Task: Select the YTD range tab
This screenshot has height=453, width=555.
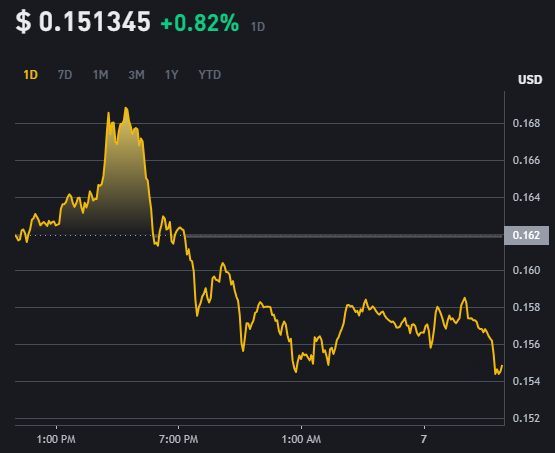Action: pyautogui.click(x=210, y=75)
